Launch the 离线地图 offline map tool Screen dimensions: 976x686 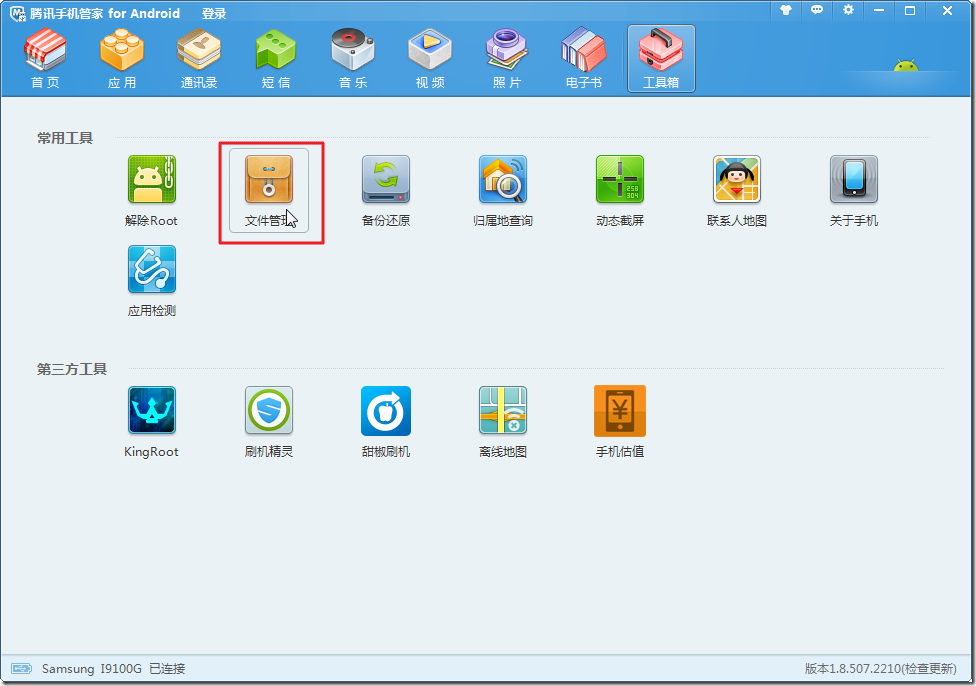tap(503, 422)
